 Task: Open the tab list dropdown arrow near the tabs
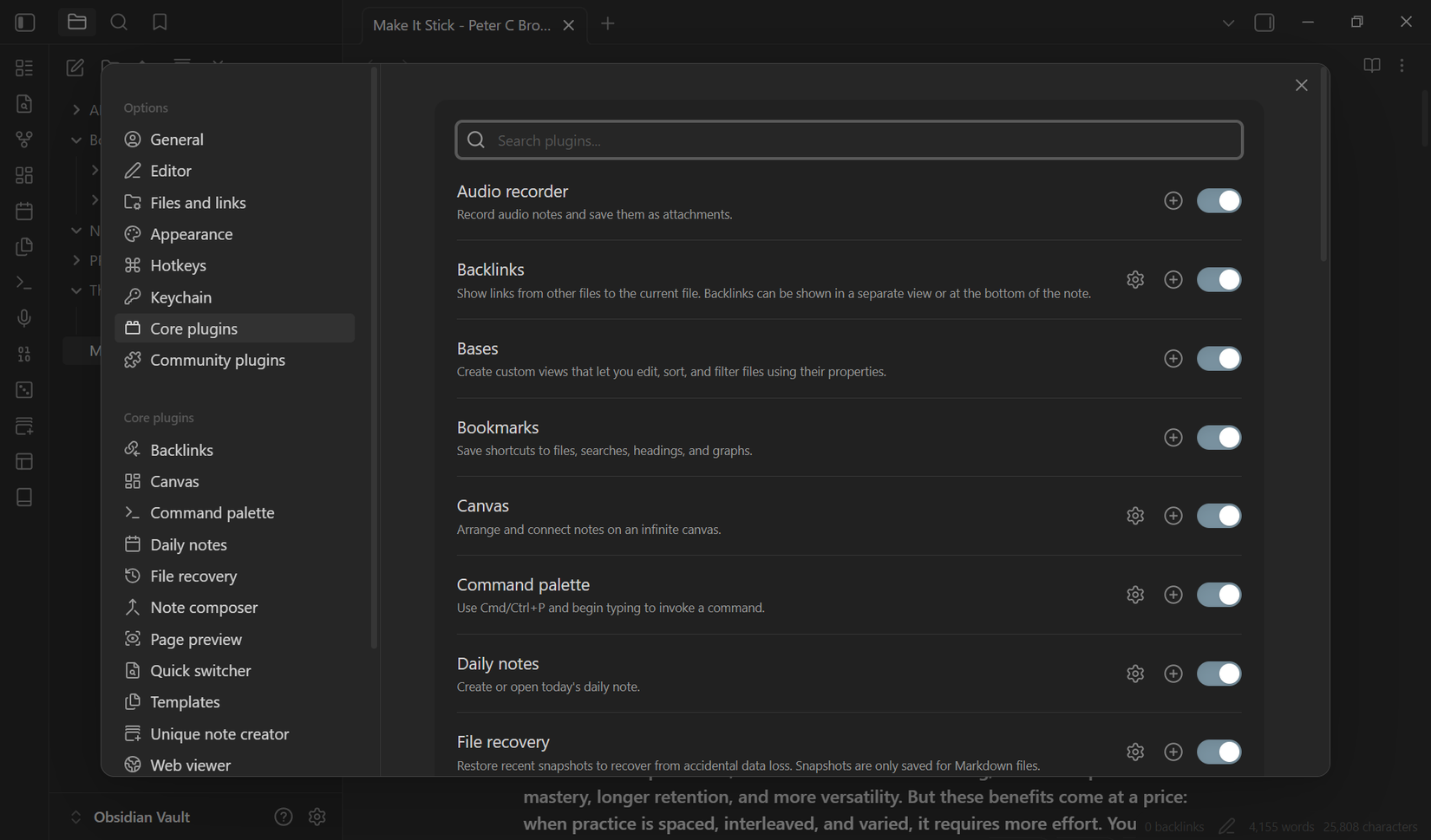(1228, 23)
